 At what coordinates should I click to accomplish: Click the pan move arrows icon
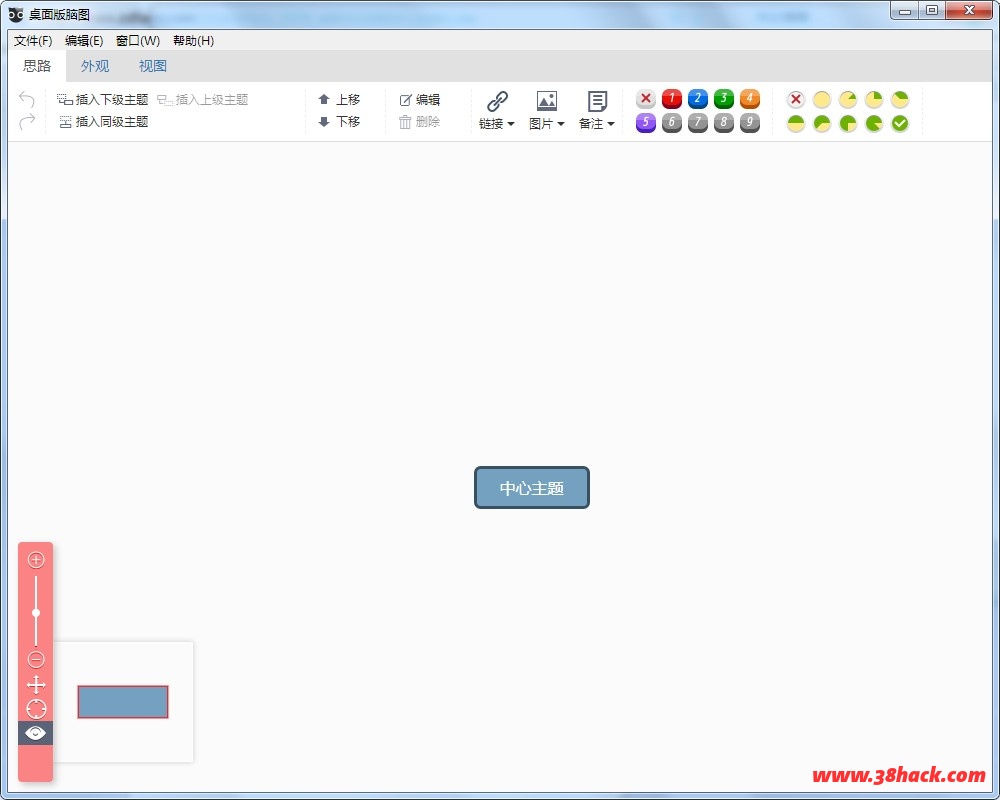[36, 685]
